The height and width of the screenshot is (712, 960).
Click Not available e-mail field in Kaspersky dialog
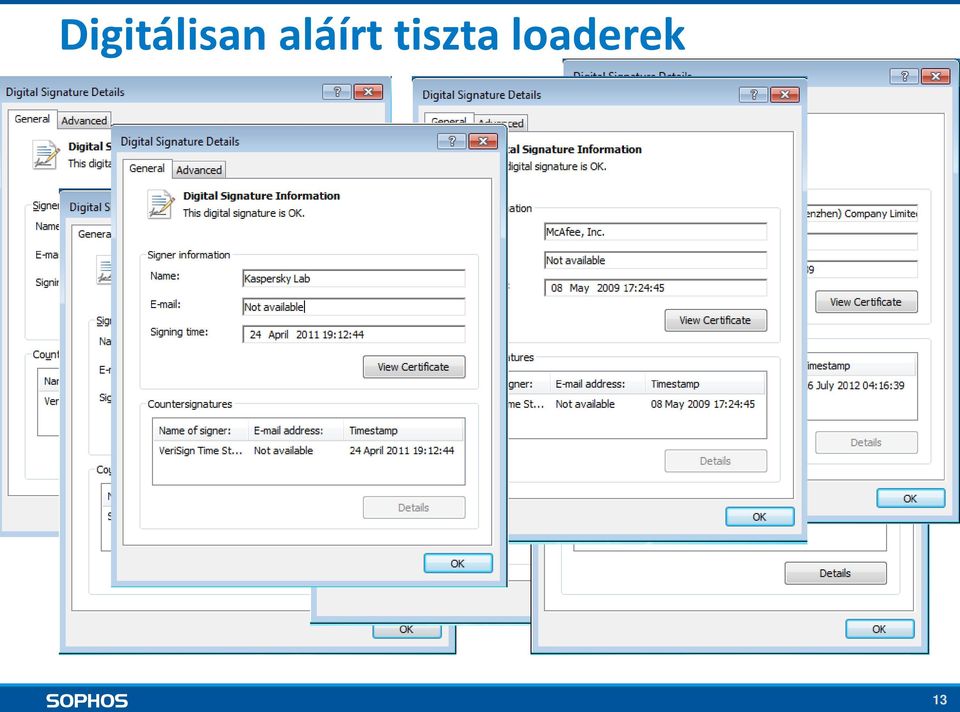coord(354,307)
